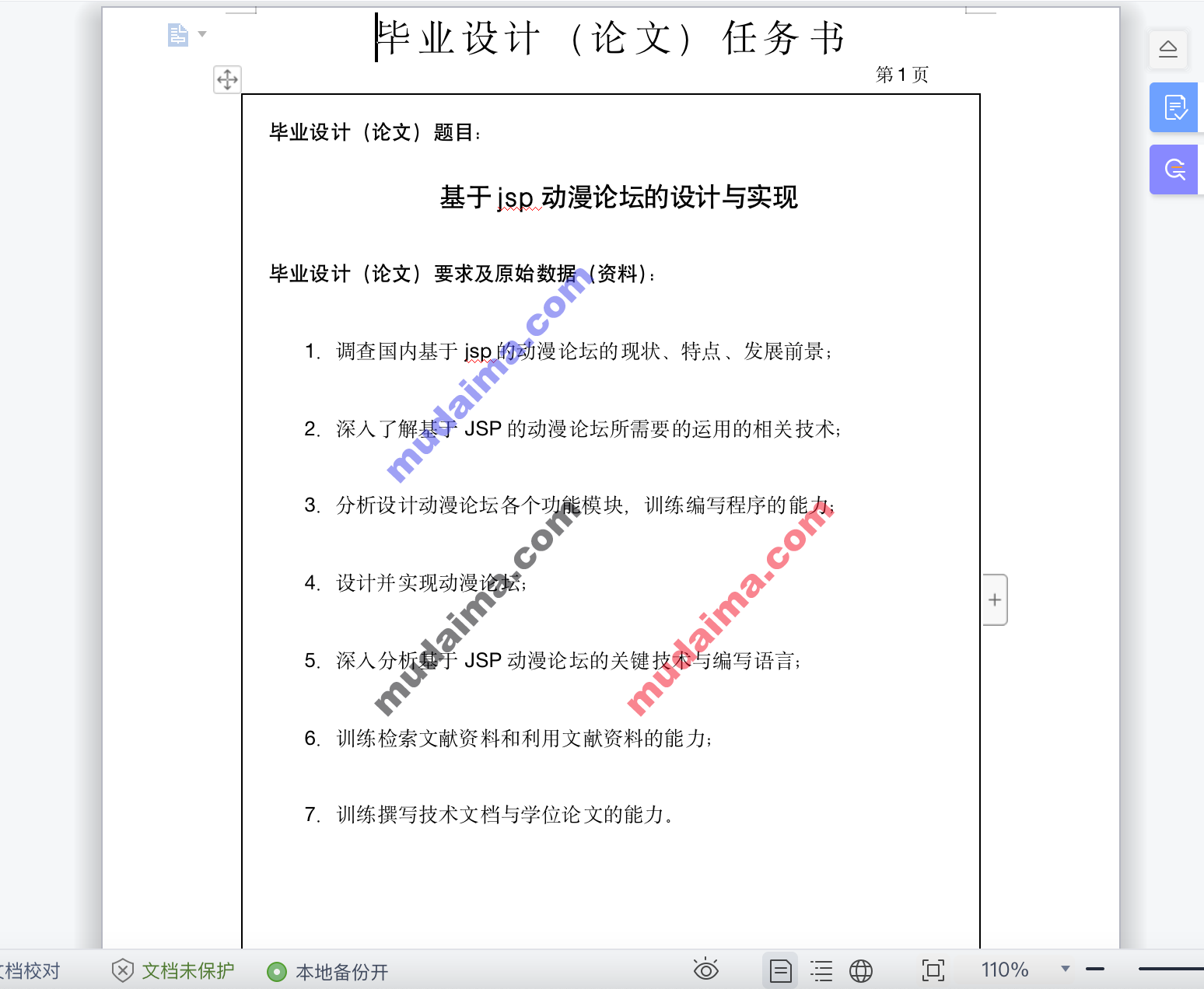Screen dimensions: 1204x989
Task: Add a table column using the plus button
Action: point(995,599)
